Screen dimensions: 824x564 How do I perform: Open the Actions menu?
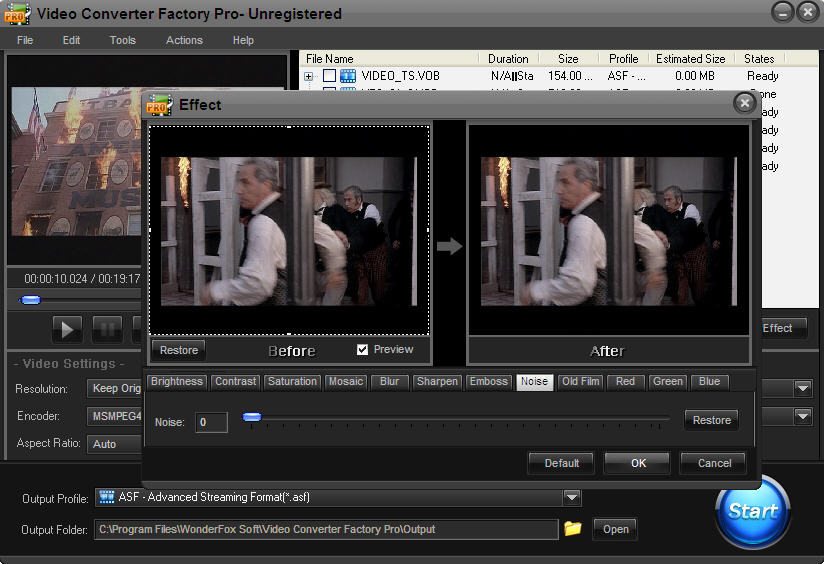click(184, 40)
